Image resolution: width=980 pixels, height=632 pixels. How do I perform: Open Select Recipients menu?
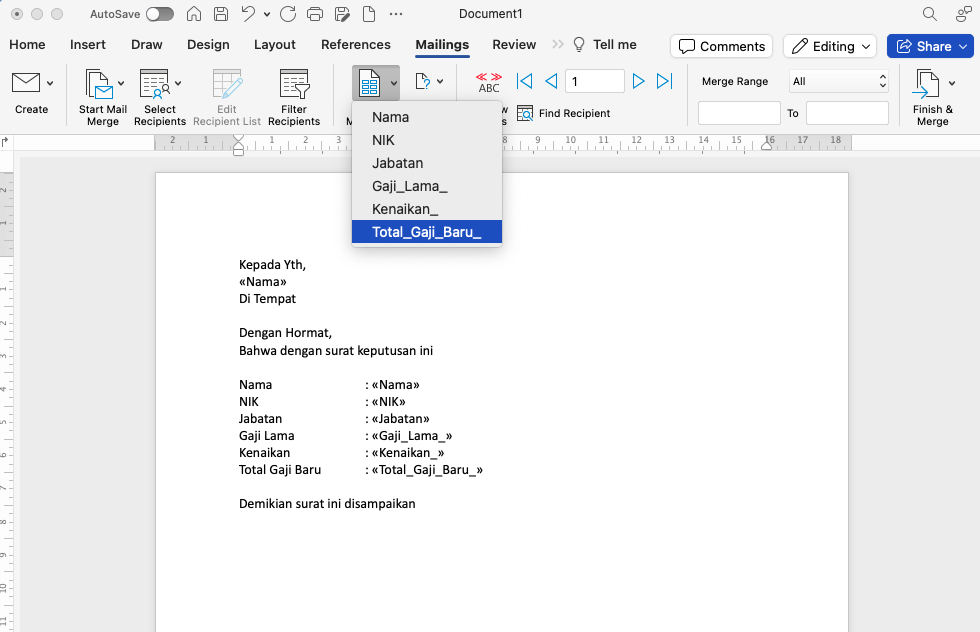click(160, 98)
